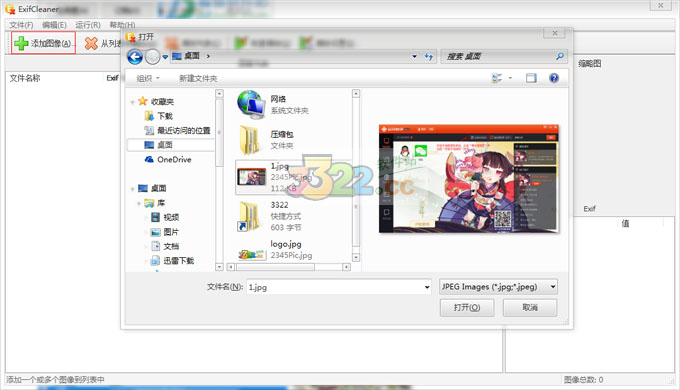Click the Add Image green plus button
This screenshot has width=680, height=390.
click(x=43, y=43)
